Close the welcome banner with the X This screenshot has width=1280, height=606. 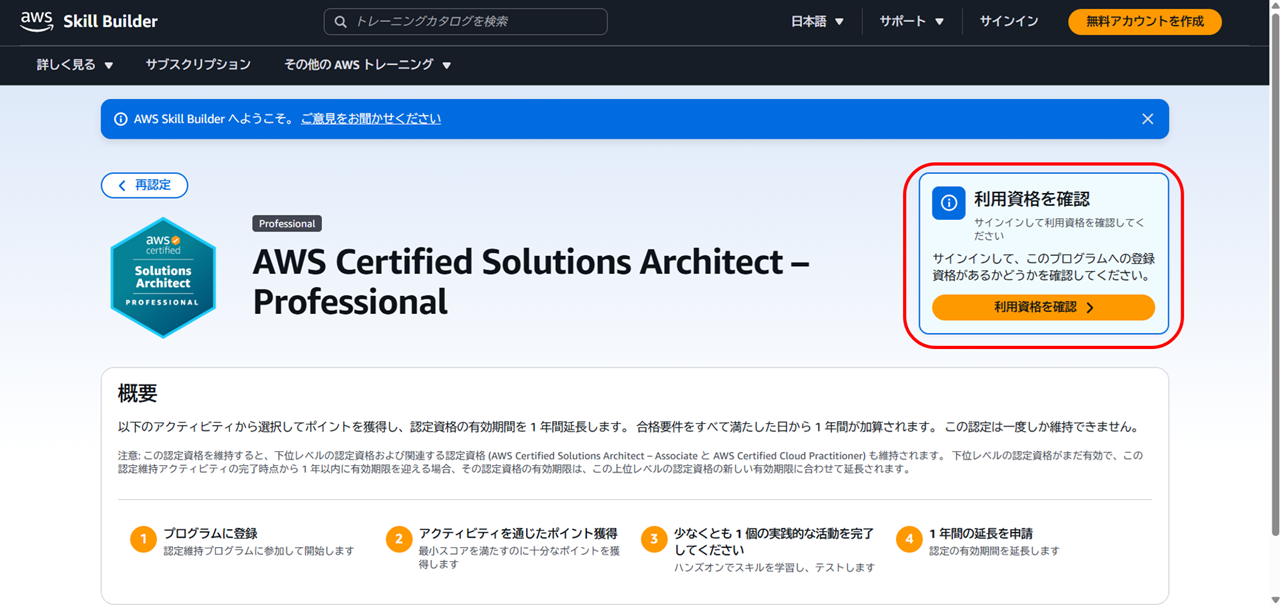(x=1148, y=119)
